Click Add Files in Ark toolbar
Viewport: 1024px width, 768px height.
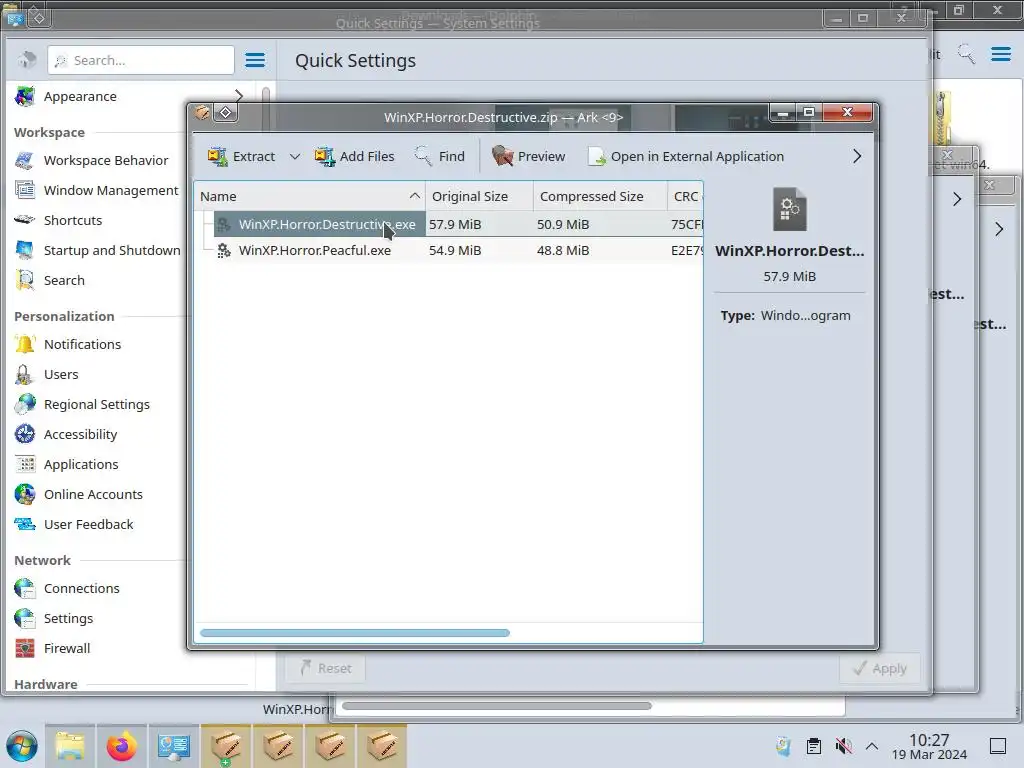click(x=354, y=157)
